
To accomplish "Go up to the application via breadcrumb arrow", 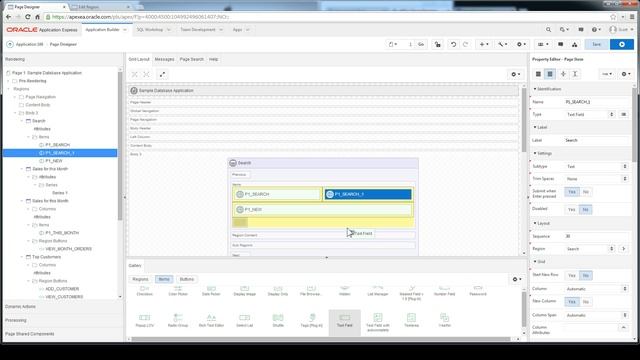I will click(x=10, y=44).
